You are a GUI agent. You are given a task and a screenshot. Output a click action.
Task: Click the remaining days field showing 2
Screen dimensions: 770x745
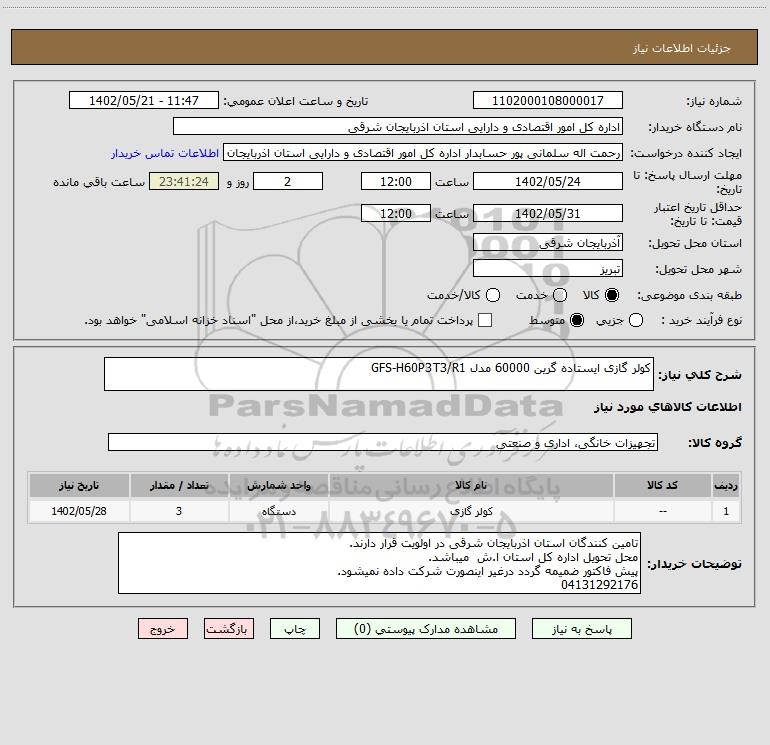click(x=288, y=182)
